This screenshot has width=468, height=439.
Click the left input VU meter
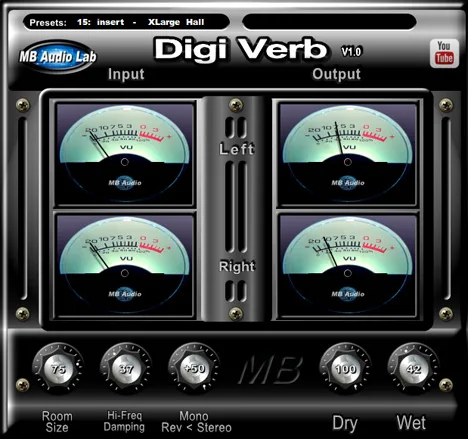point(125,153)
